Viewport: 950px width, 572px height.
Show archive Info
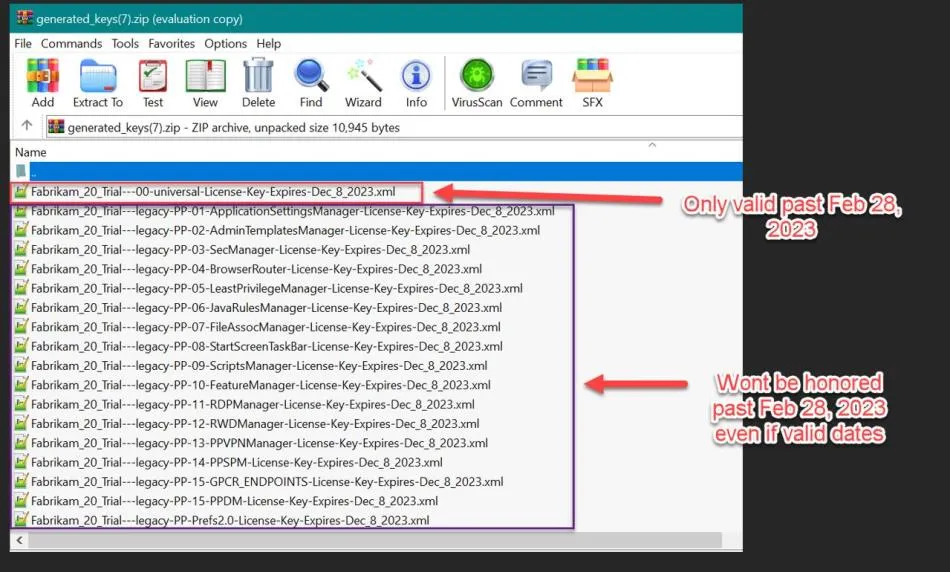pos(416,82)
